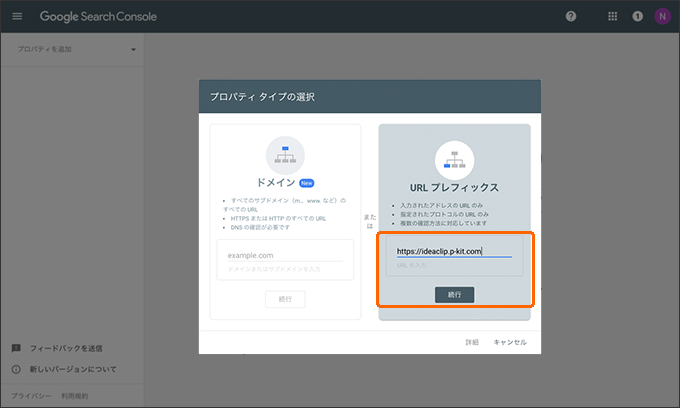Open the プライバシー link
Image resolution: width=680 pixels, height=408 pixels.
(x=31, y=396)
